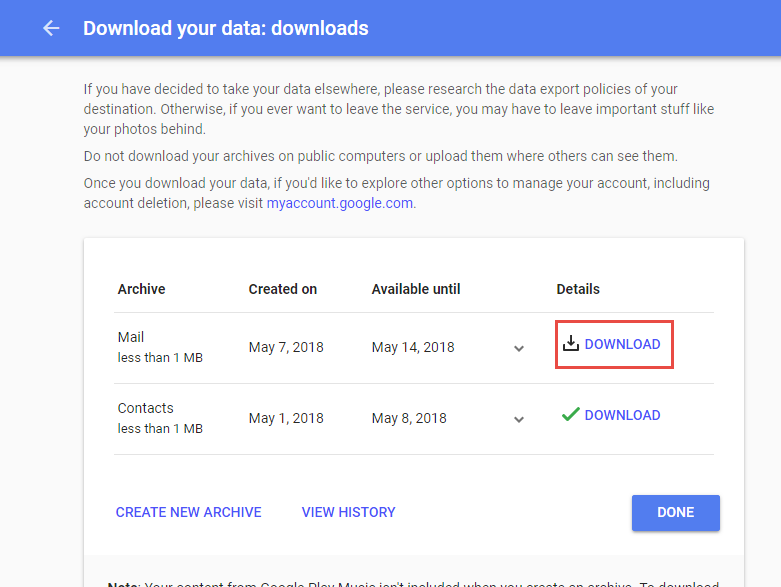Open the myaccount.google.com link
Image resolution: width=781 pixels, height=587 pixels.
coord(339,203)
